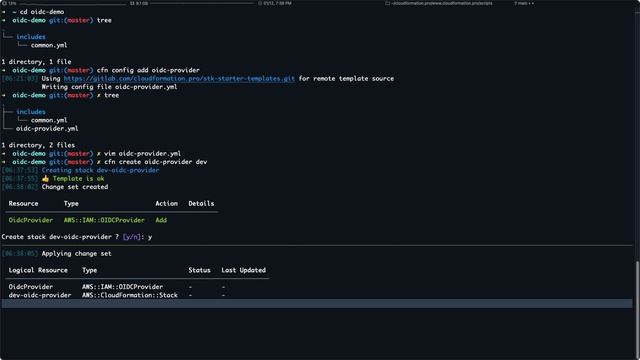Click dev-oidc-provider in the Logical Resource table

click(40, 295)
